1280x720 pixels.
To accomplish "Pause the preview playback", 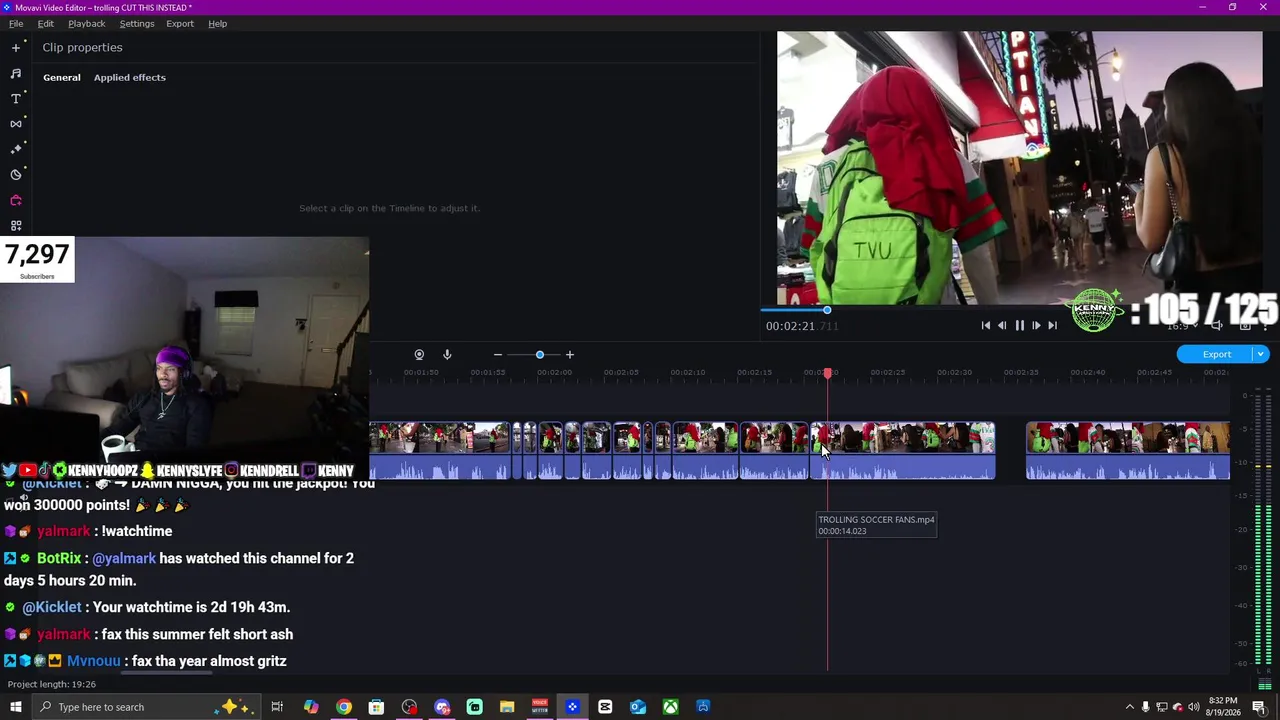I will [1019, 325].
